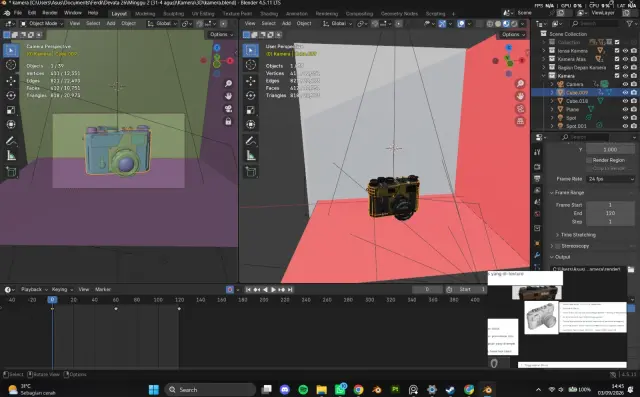Open the Frame Rate 24 fps dropdown
This screenshot has width=640, height=397.
tap(611, 179)
